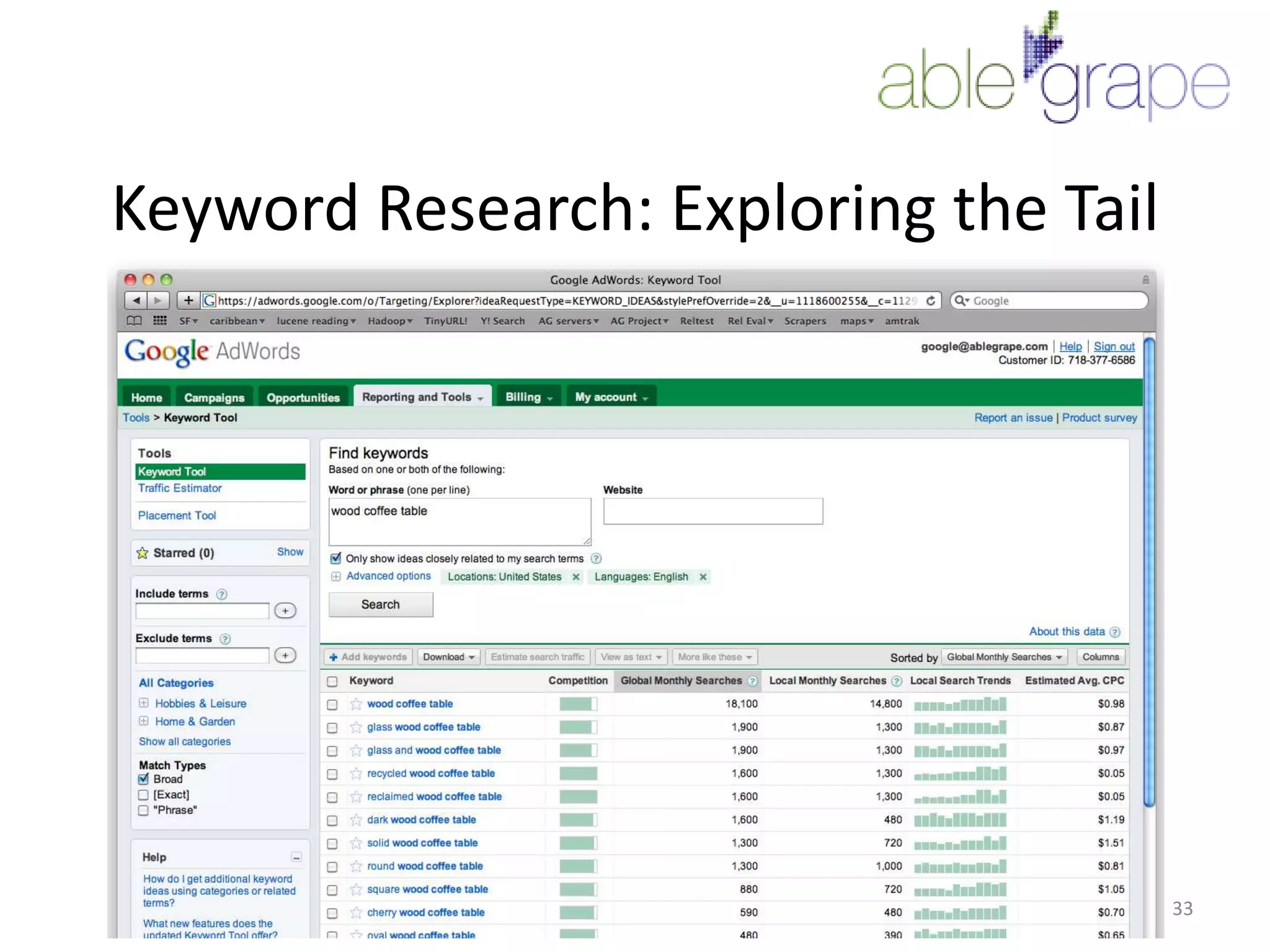The width and height of the screenshot is (1270, 952).
Task: Star the wood coffee table keyword
Action: [356, 704]
